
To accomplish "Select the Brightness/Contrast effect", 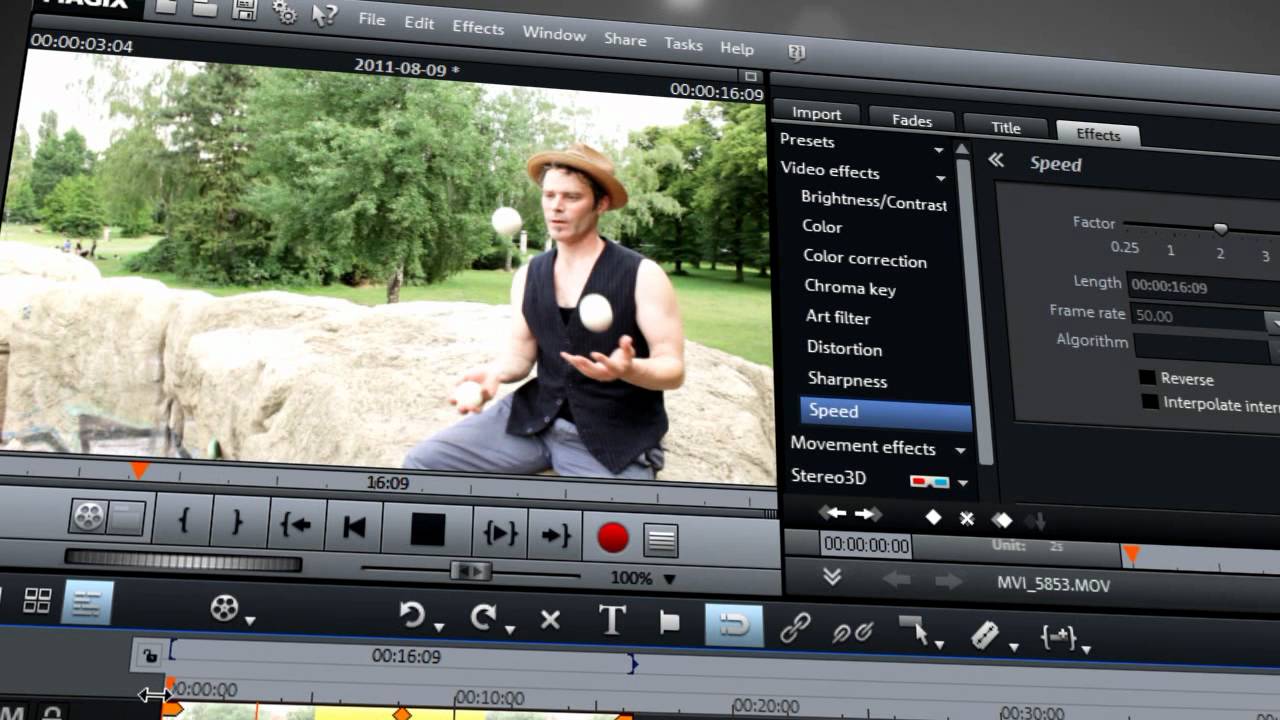I will coord(874,202).
